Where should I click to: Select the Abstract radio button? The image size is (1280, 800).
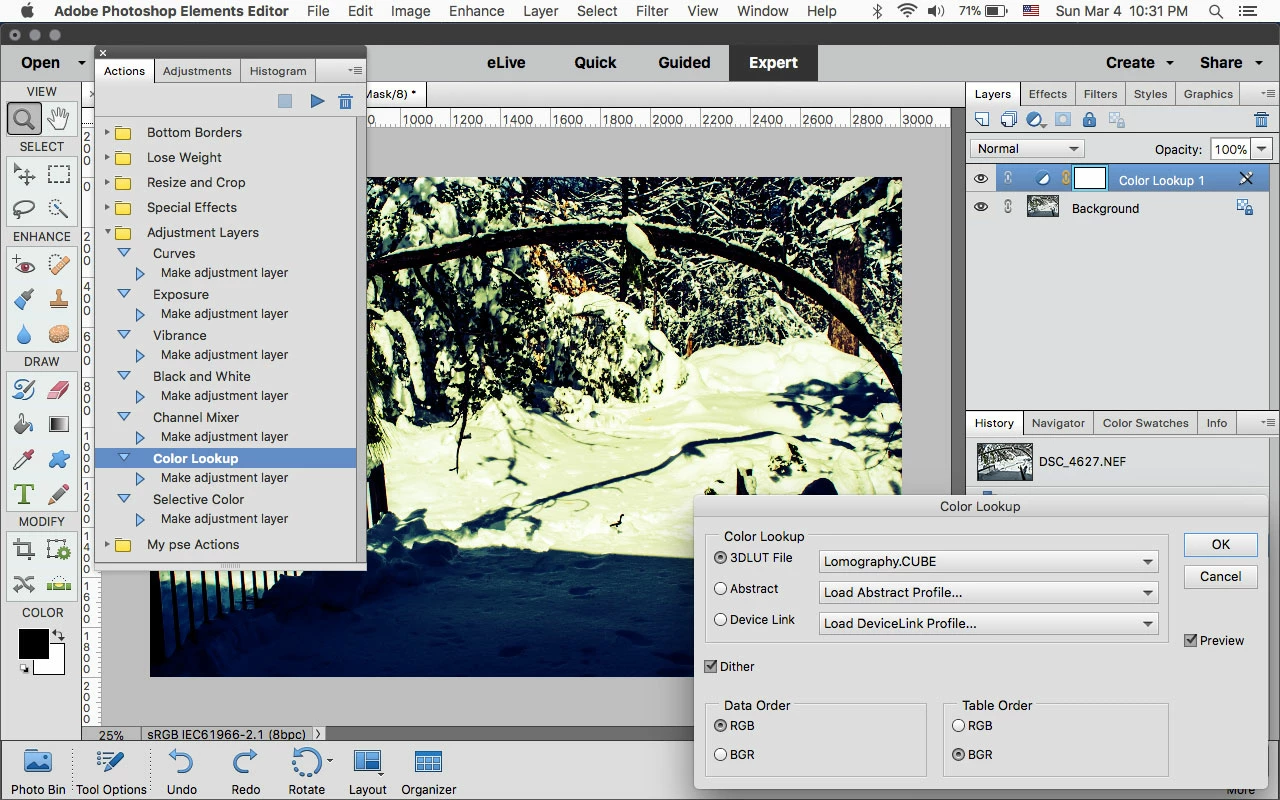tap(720, 589)
